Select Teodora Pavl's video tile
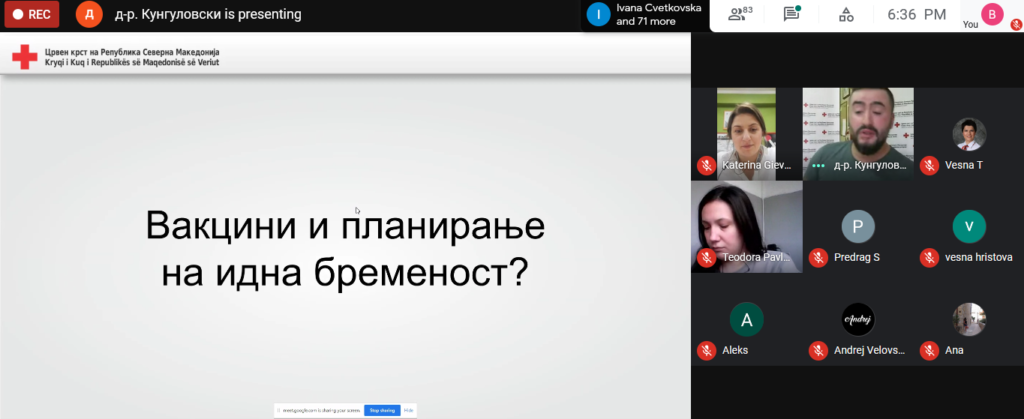The image size is (1024, 419). tap(746, 226)
